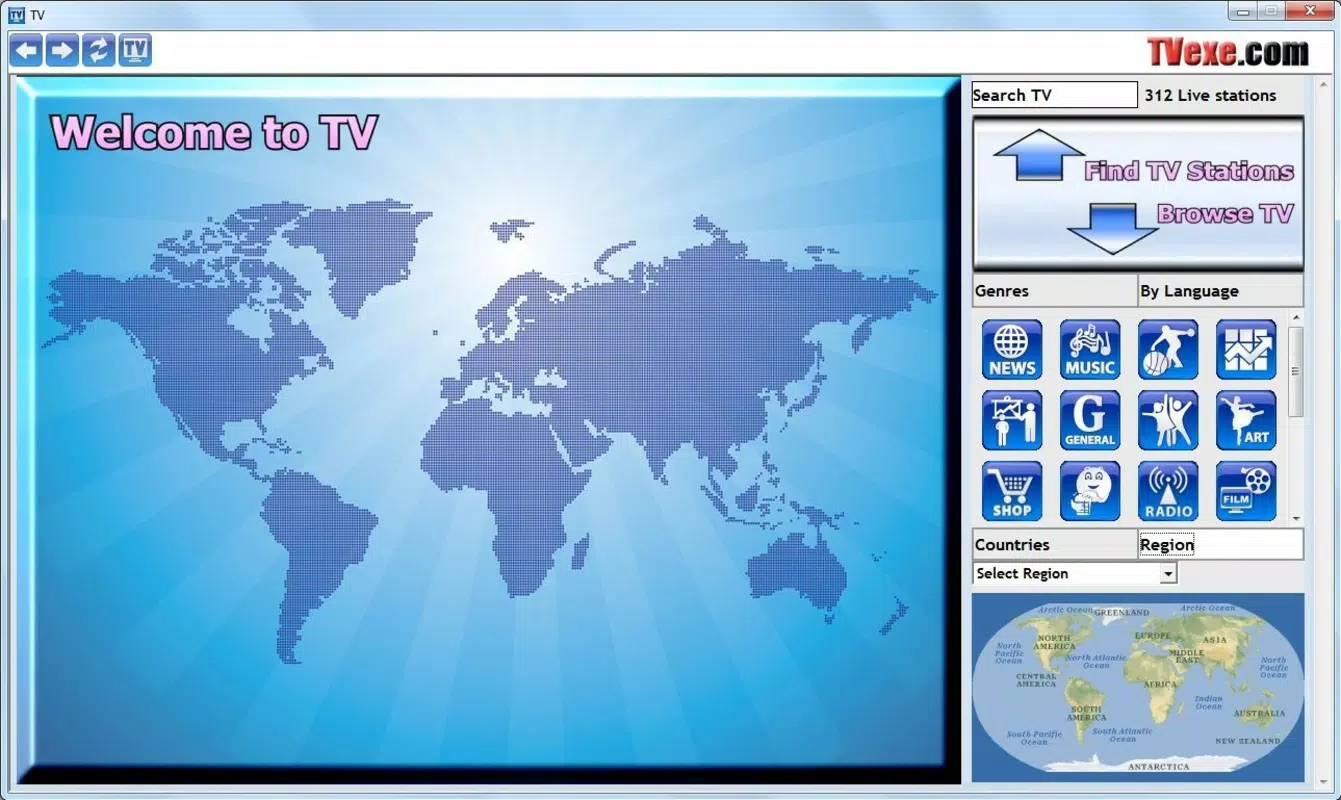Screen dimensions: 1341x800
Task: Refresh using the circular arrows toolbar icon
Action: 98,50
